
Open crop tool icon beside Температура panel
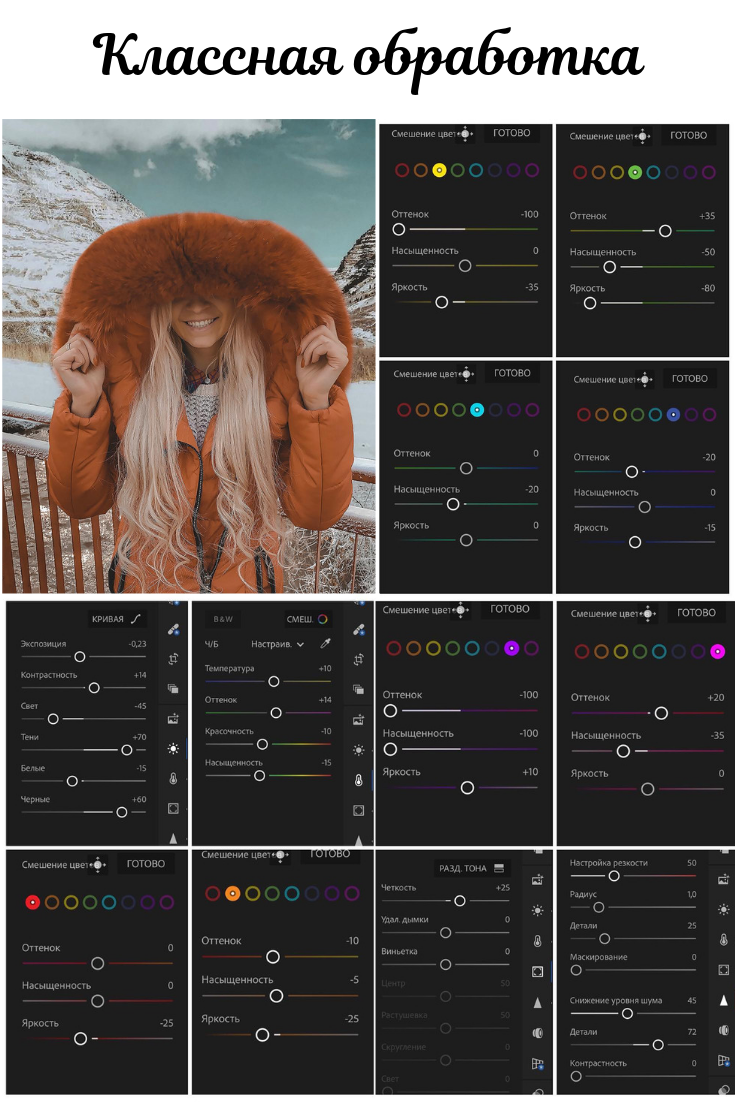click(358, 659)
